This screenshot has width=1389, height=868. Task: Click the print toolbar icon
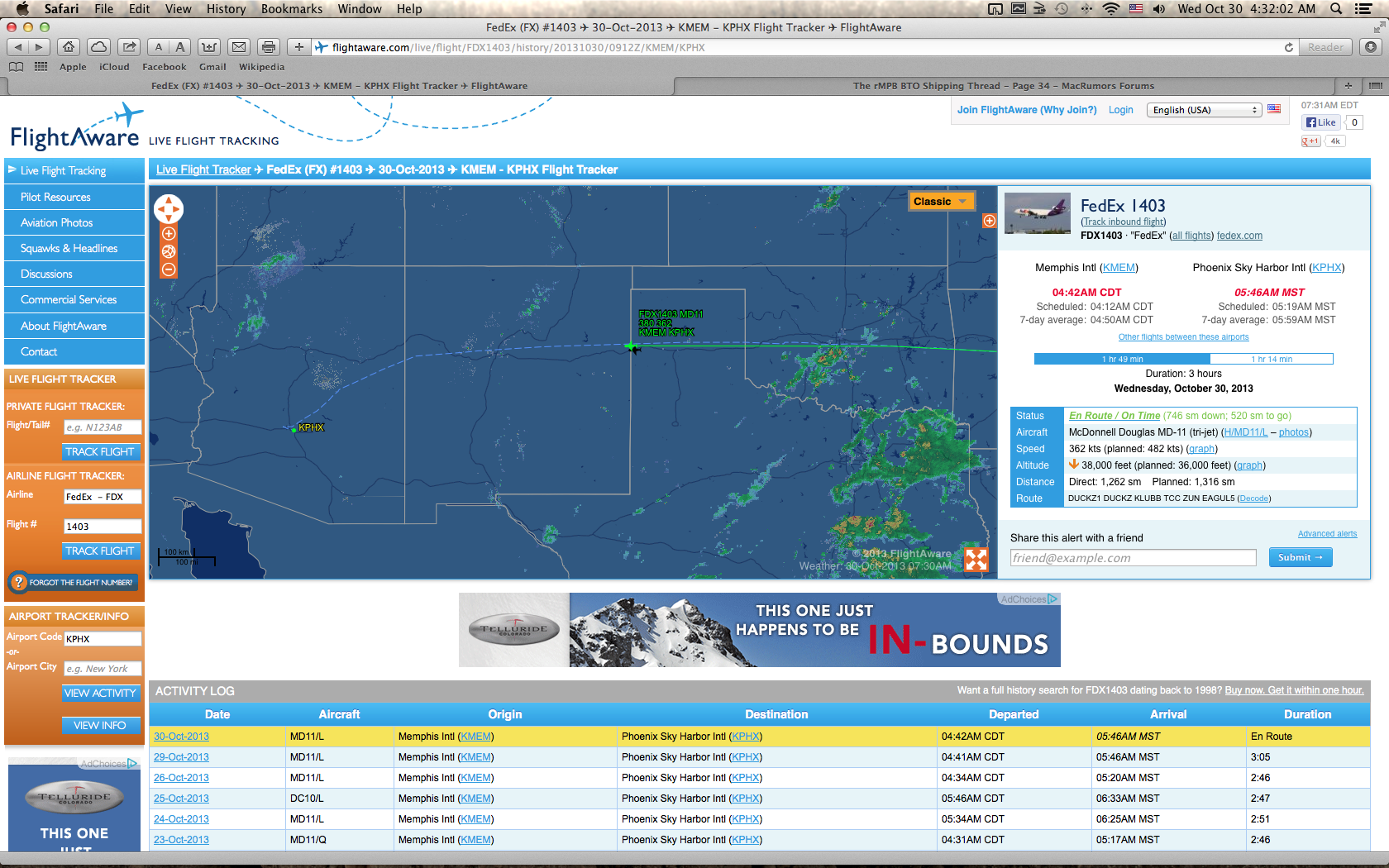(x=268, y=47)
